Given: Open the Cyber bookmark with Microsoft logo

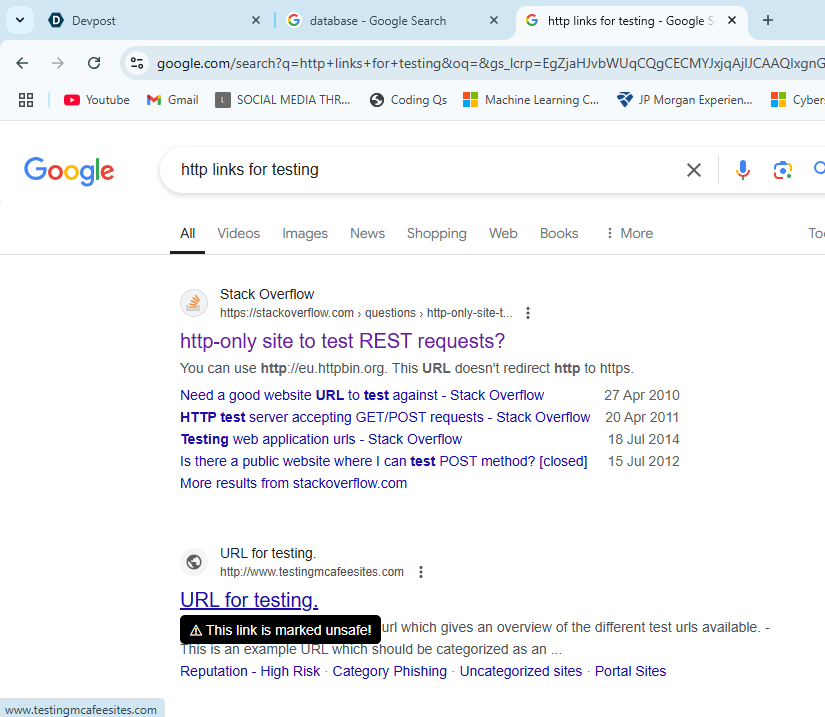Looking at the screenshot, I should coord(797,100).
